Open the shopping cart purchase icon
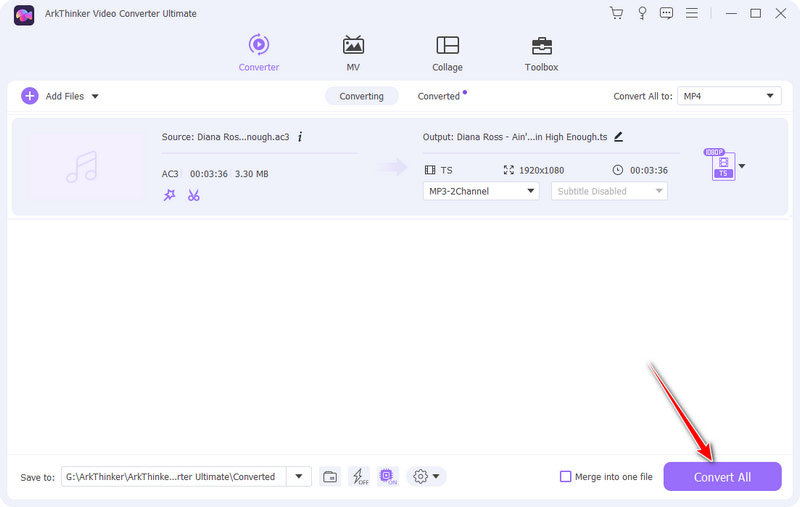The image size is (800, 507). (616, 13)
